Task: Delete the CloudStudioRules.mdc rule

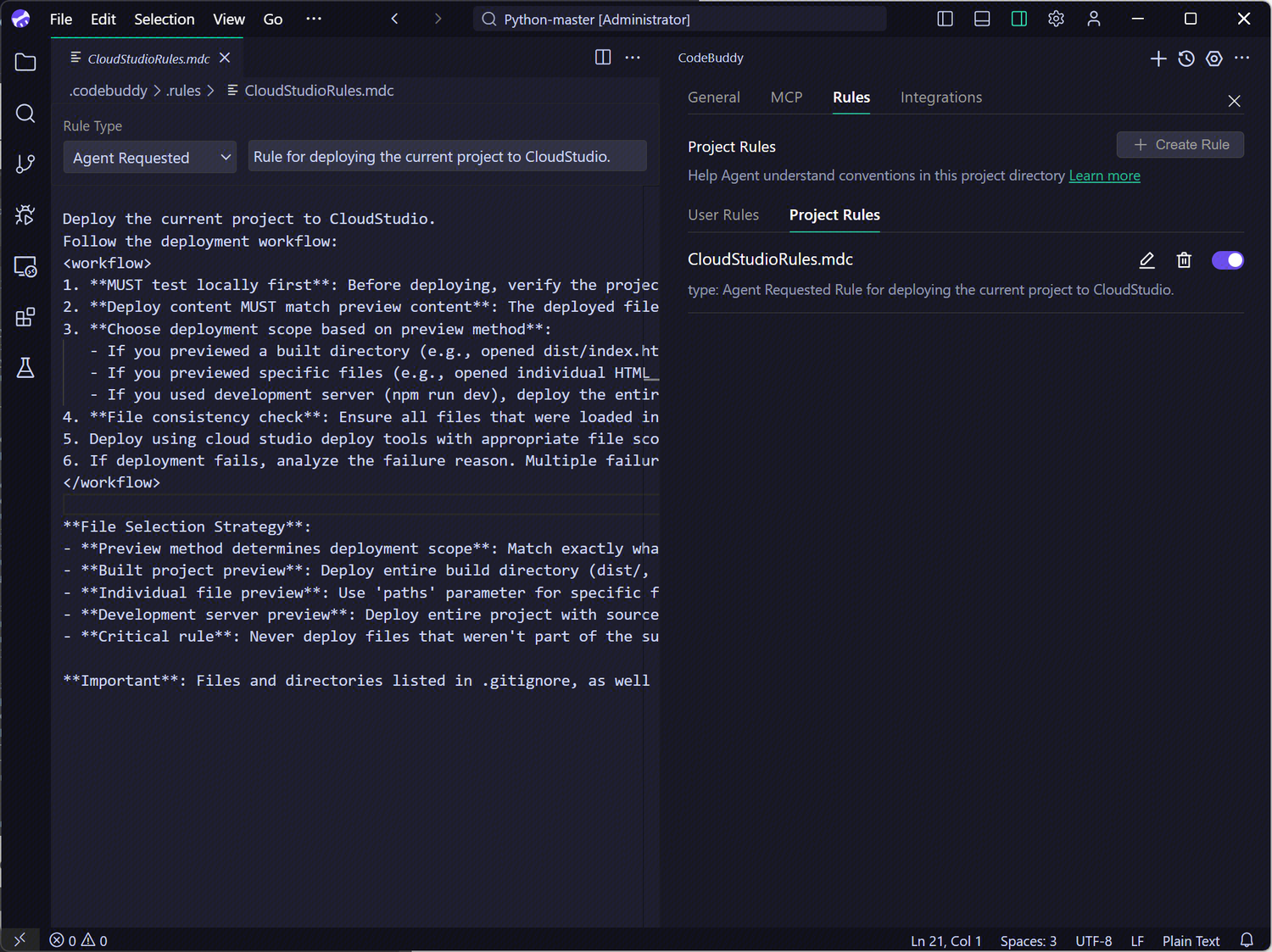Action: tap(1184, 260)
